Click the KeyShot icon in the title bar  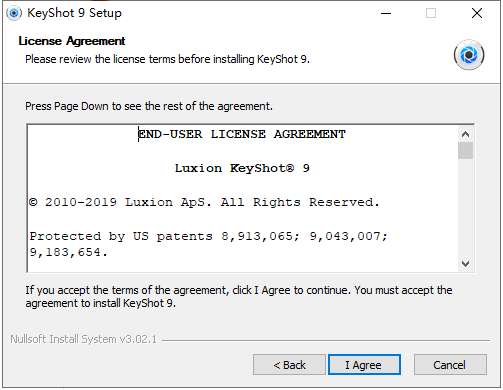tap(14, 13)
